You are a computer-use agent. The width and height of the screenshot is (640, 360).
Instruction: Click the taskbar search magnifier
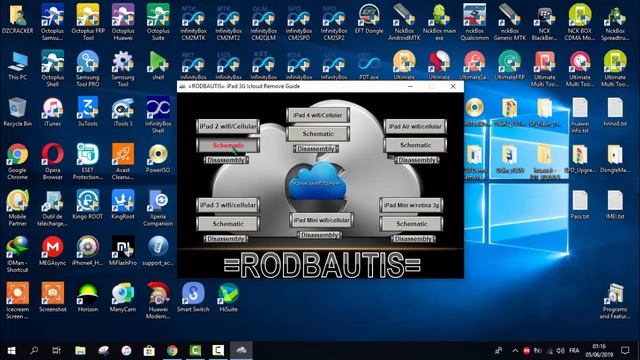coord(34,350)
